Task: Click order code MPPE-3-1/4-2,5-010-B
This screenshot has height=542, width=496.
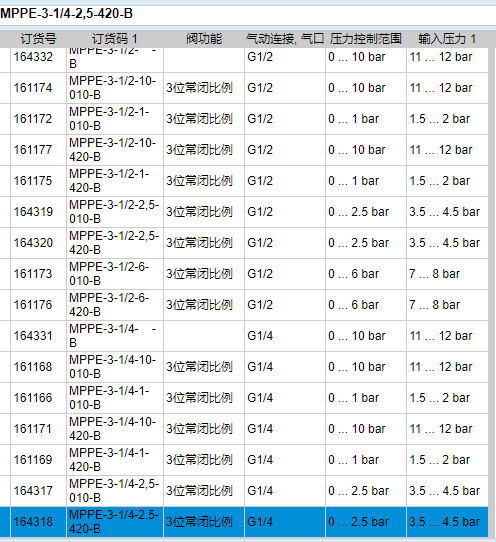Action: click(114, 491)
